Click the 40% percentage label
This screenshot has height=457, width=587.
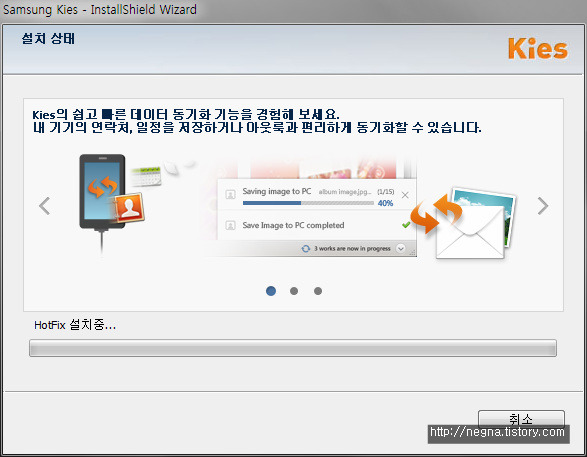pos(385,203)
